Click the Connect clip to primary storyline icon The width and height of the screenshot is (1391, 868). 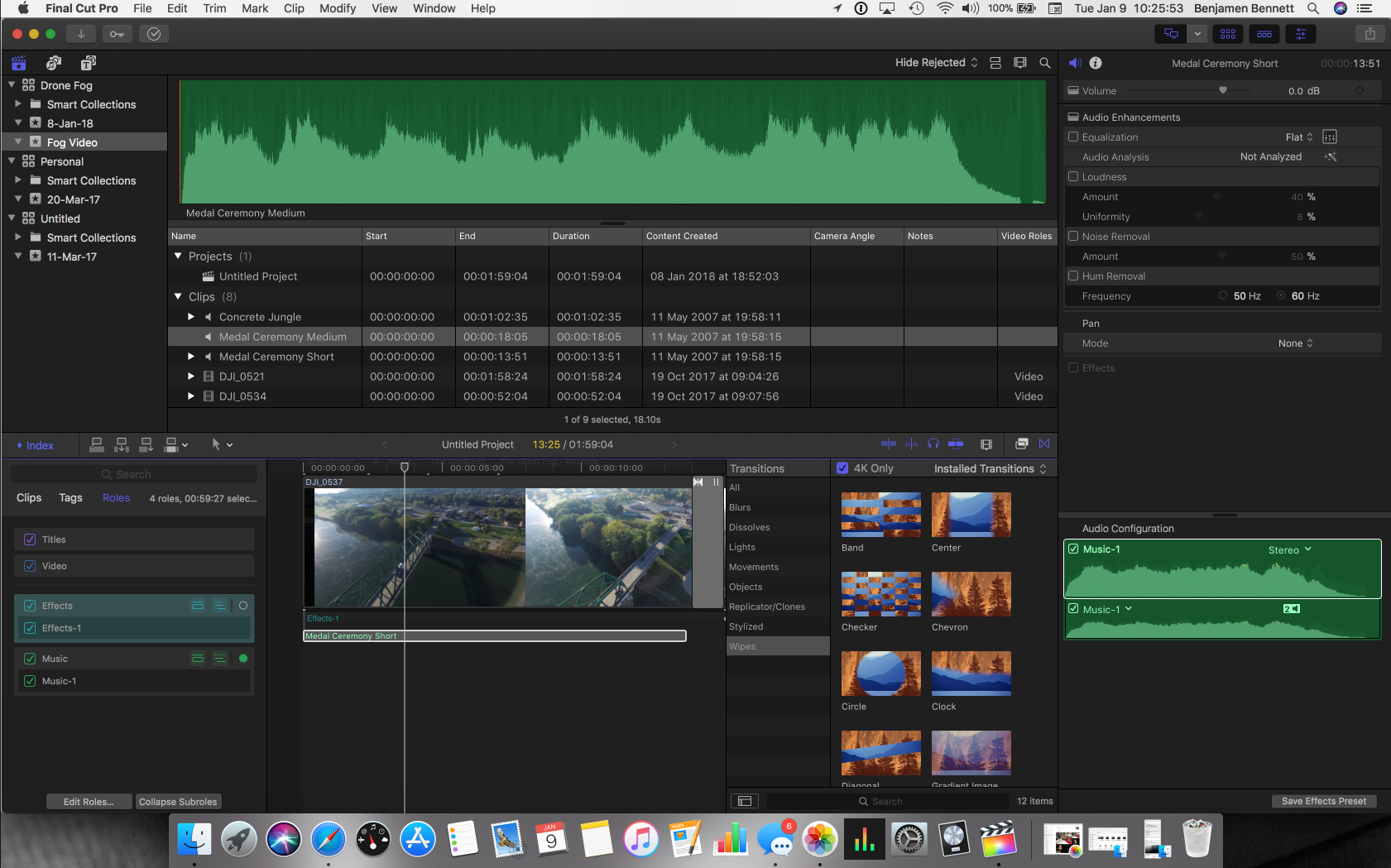pyautogui.click(x=97, y=444)
